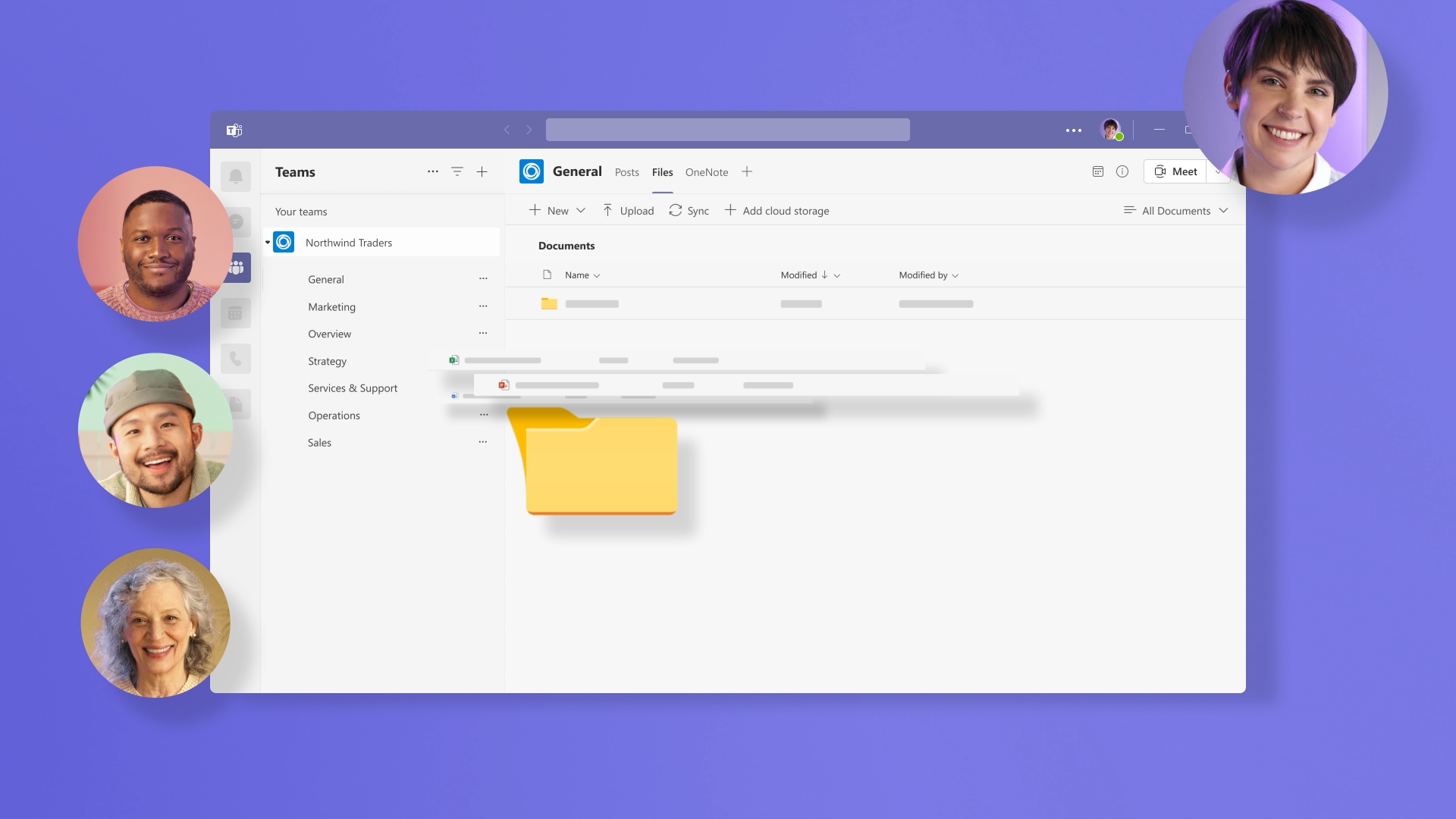The height and width of the screenshot is (819, 1456).
Task: Select the Strategy channel
Action: pyautogui.click(x=327, y=362)
